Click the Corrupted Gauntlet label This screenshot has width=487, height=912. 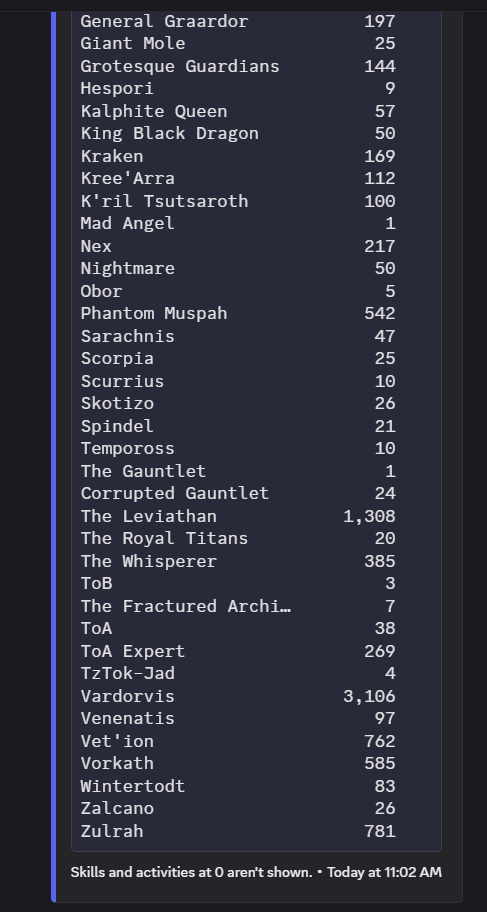point(175,493)
